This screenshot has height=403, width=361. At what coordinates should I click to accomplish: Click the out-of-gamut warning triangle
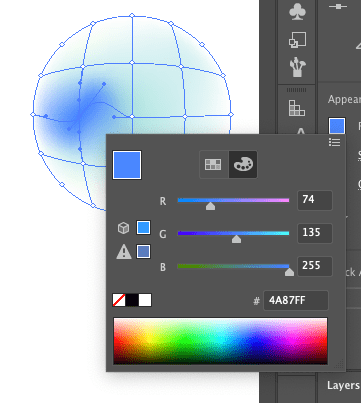(124, 252)
